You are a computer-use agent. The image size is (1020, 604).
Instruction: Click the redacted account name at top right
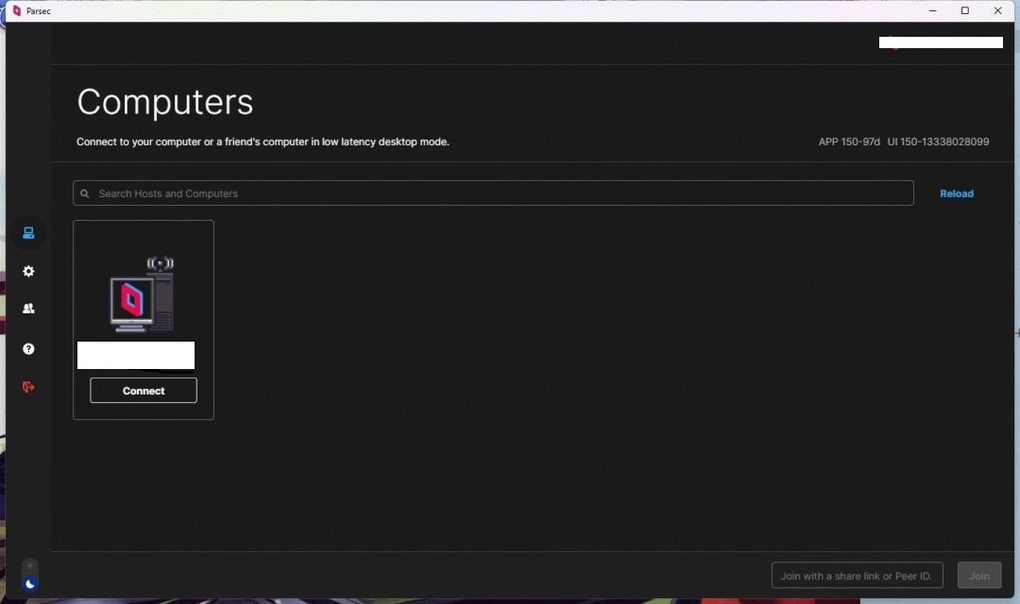click(x=941, y=42)
